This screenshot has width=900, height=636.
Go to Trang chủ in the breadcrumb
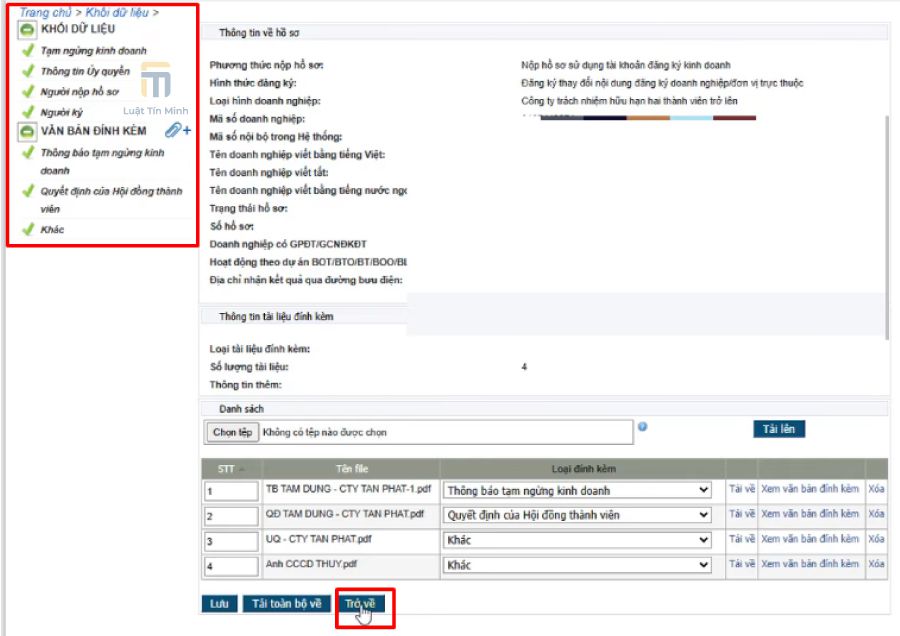(45, 13)
